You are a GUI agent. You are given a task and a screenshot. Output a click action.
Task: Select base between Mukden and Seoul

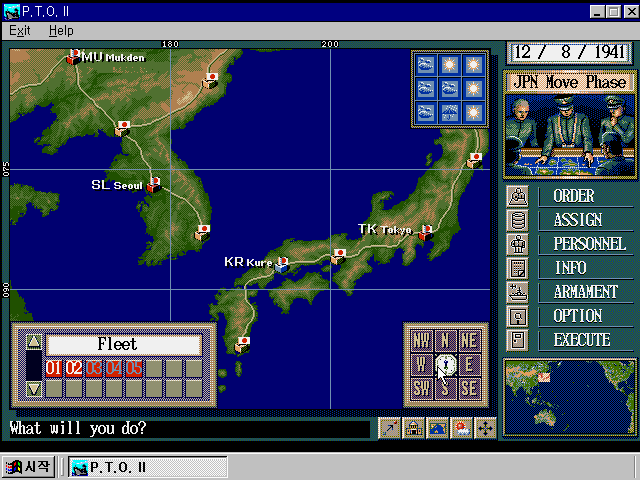pos(122,129)
